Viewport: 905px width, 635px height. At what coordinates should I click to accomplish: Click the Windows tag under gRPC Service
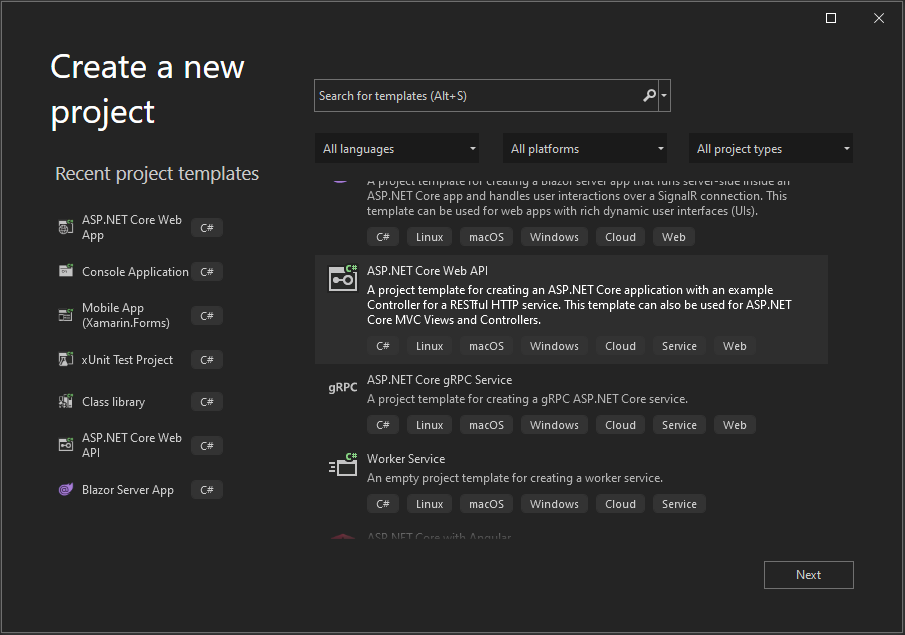[554, 425]
